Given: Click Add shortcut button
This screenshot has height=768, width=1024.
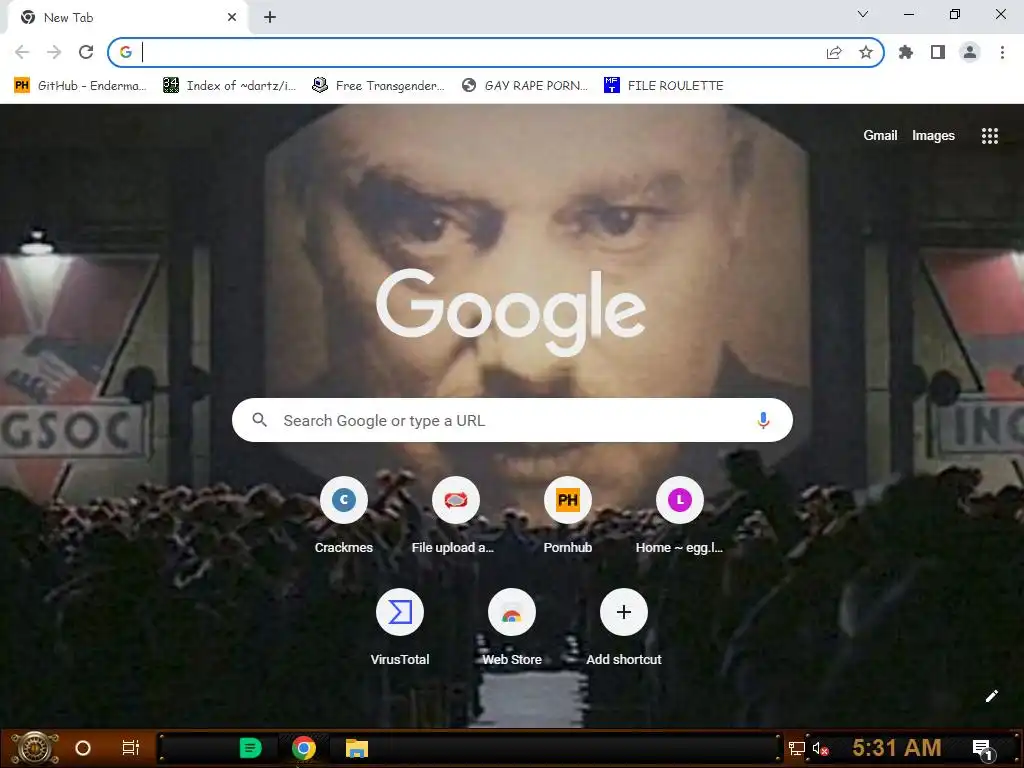Looking at the screenshot, I should 624,628.
